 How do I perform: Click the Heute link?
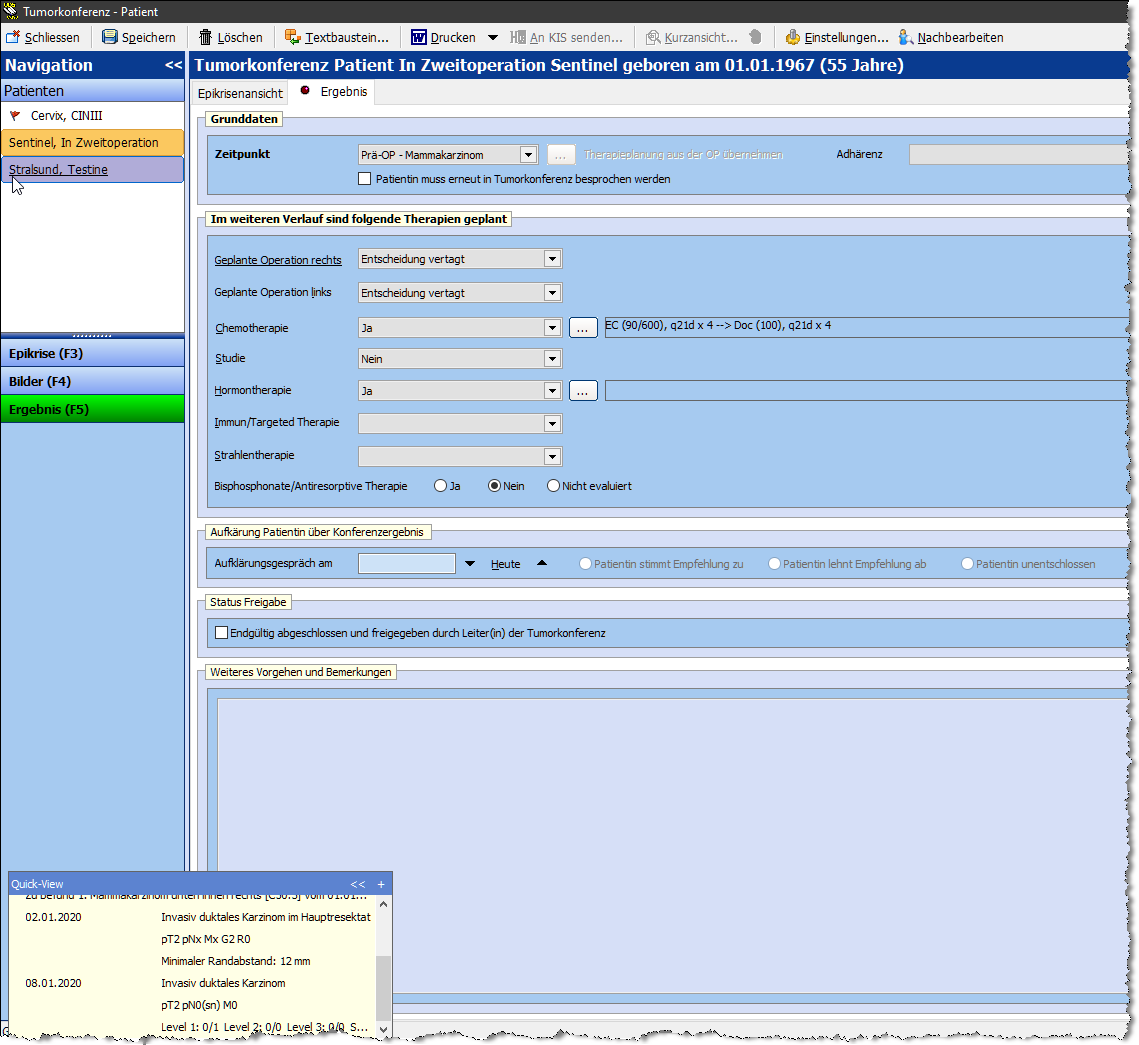click(x=506, y=564)
